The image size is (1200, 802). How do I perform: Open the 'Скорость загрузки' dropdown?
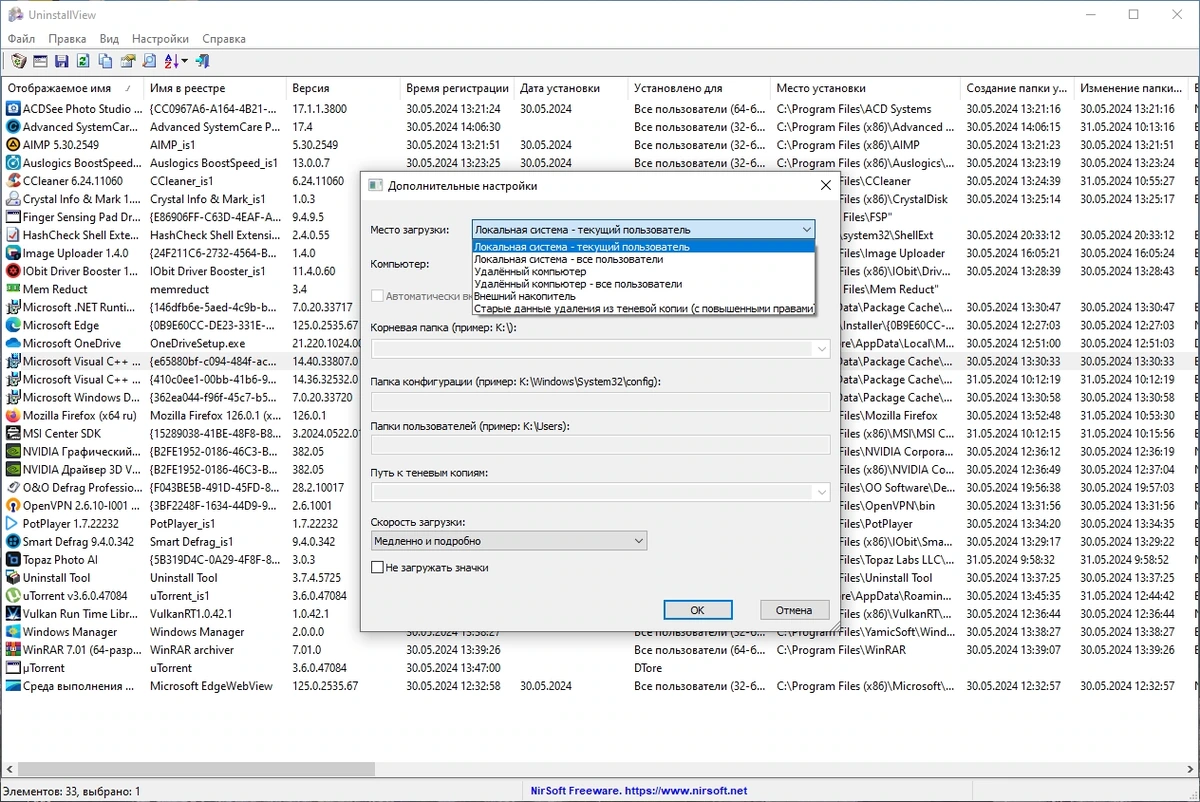click(x=508, y=541)
